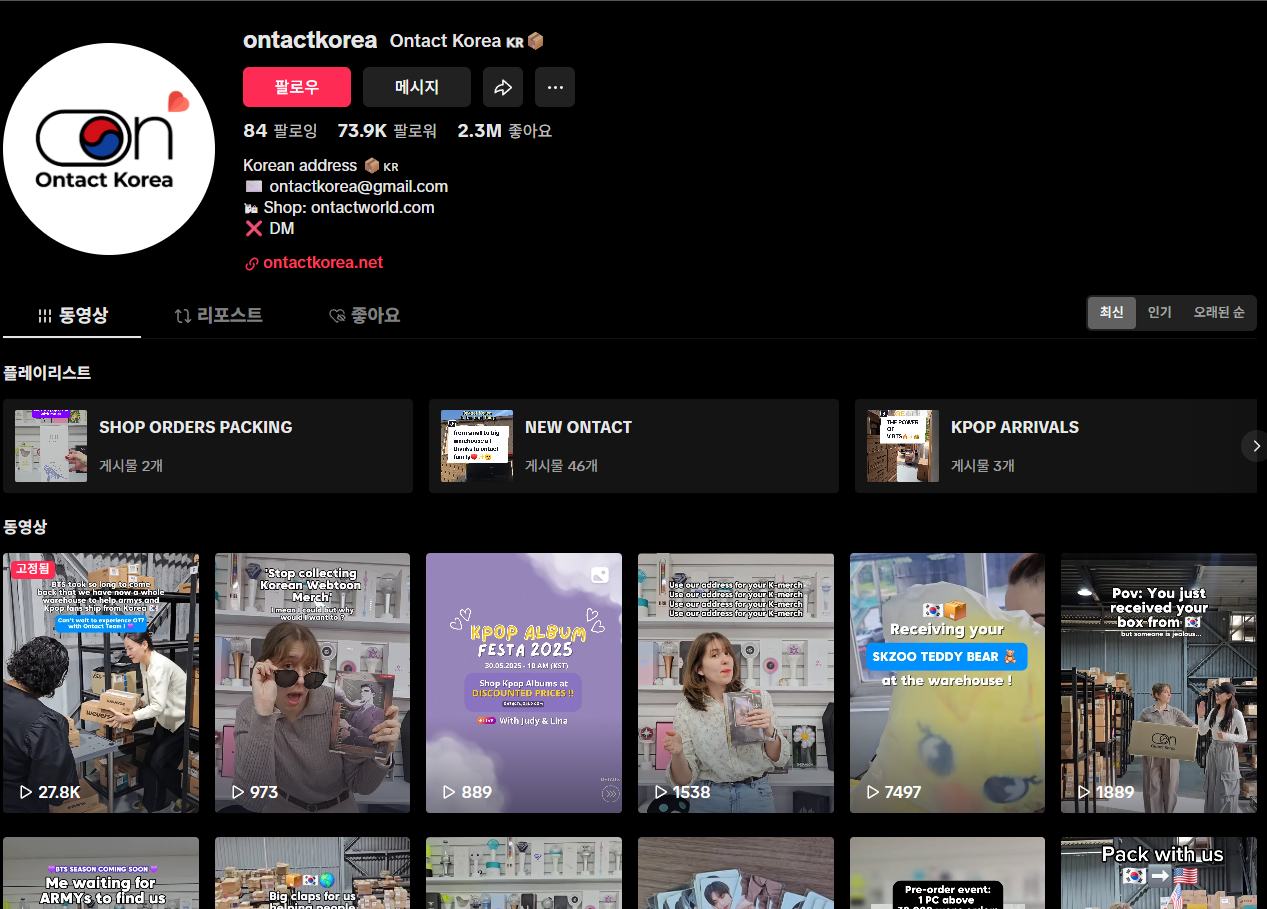This screenshot has height=909, width=1267.
Task: Switch to the 좋아요 tab
Action: (x=365, y=316)
